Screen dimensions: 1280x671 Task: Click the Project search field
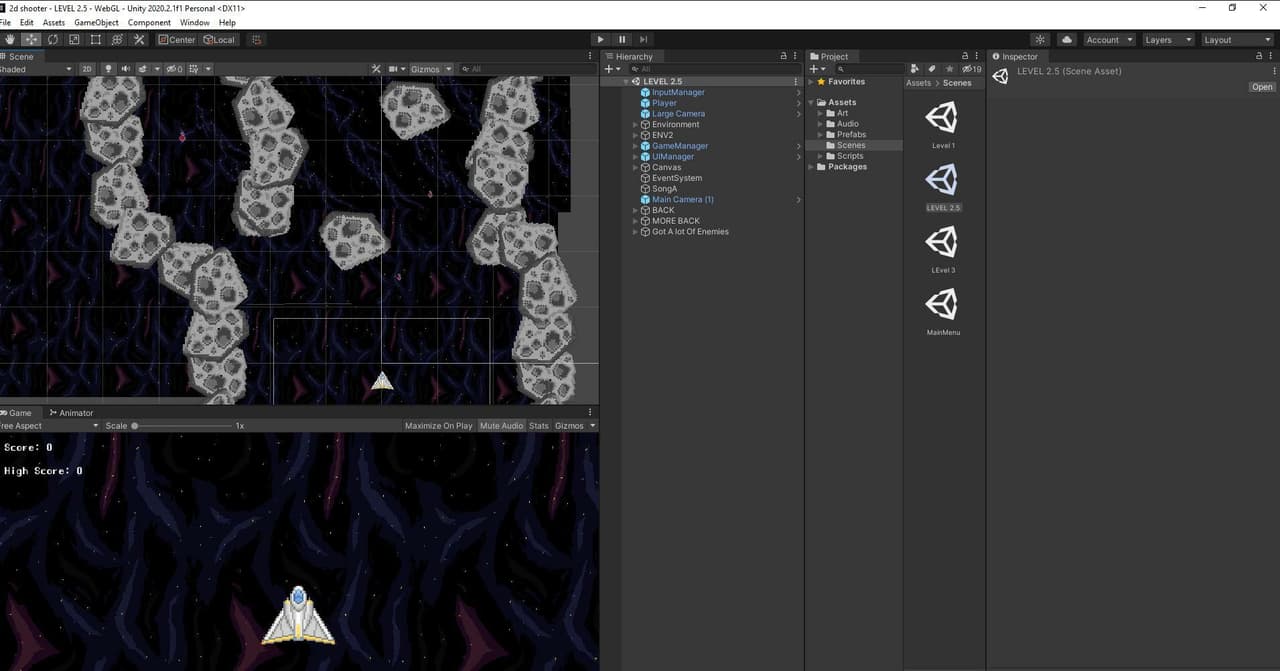[869, 69]
